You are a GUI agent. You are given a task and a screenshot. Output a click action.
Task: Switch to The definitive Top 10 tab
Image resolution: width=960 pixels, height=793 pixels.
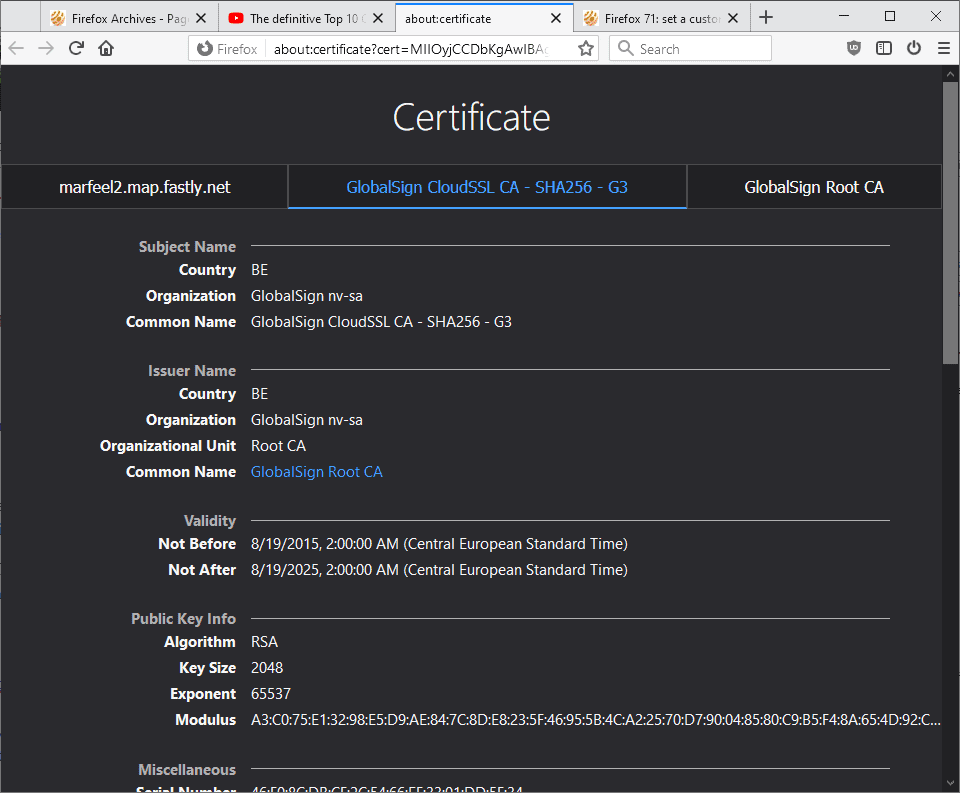click(x=307, y=18)
